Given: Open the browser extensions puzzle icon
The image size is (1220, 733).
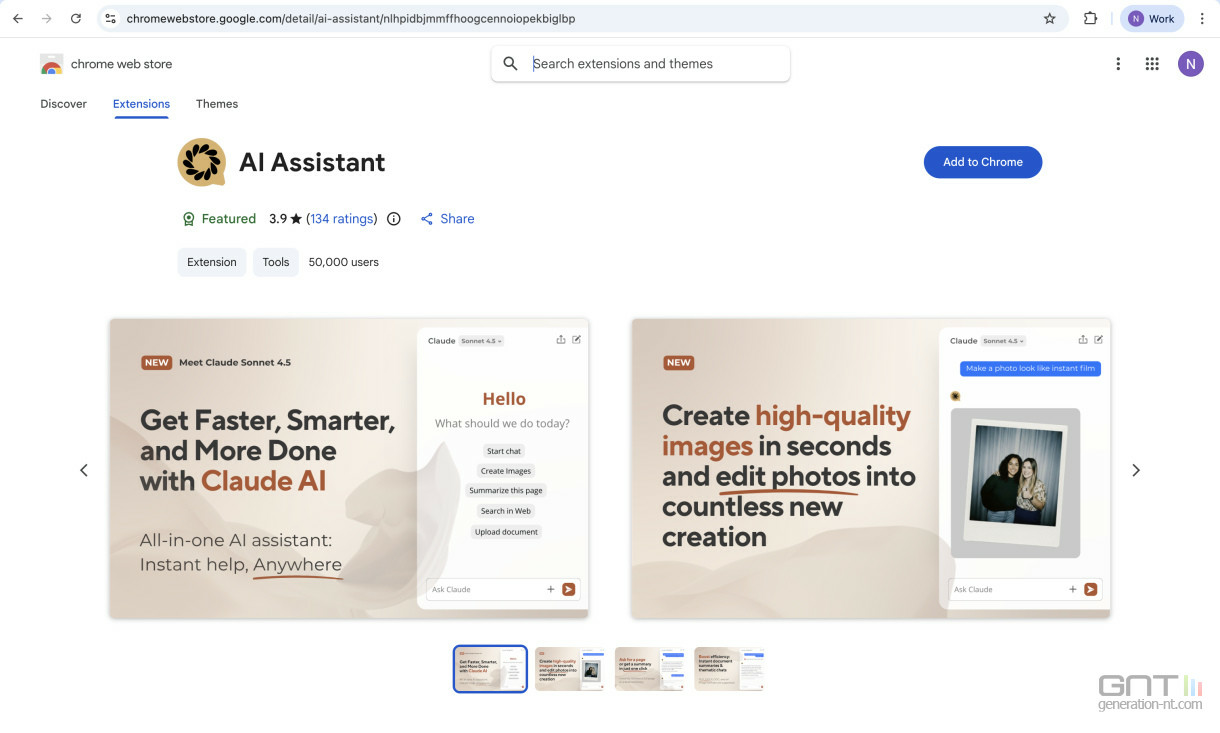Looking at the screenshot, I should pyautogui.click(x=1090, y=18).
